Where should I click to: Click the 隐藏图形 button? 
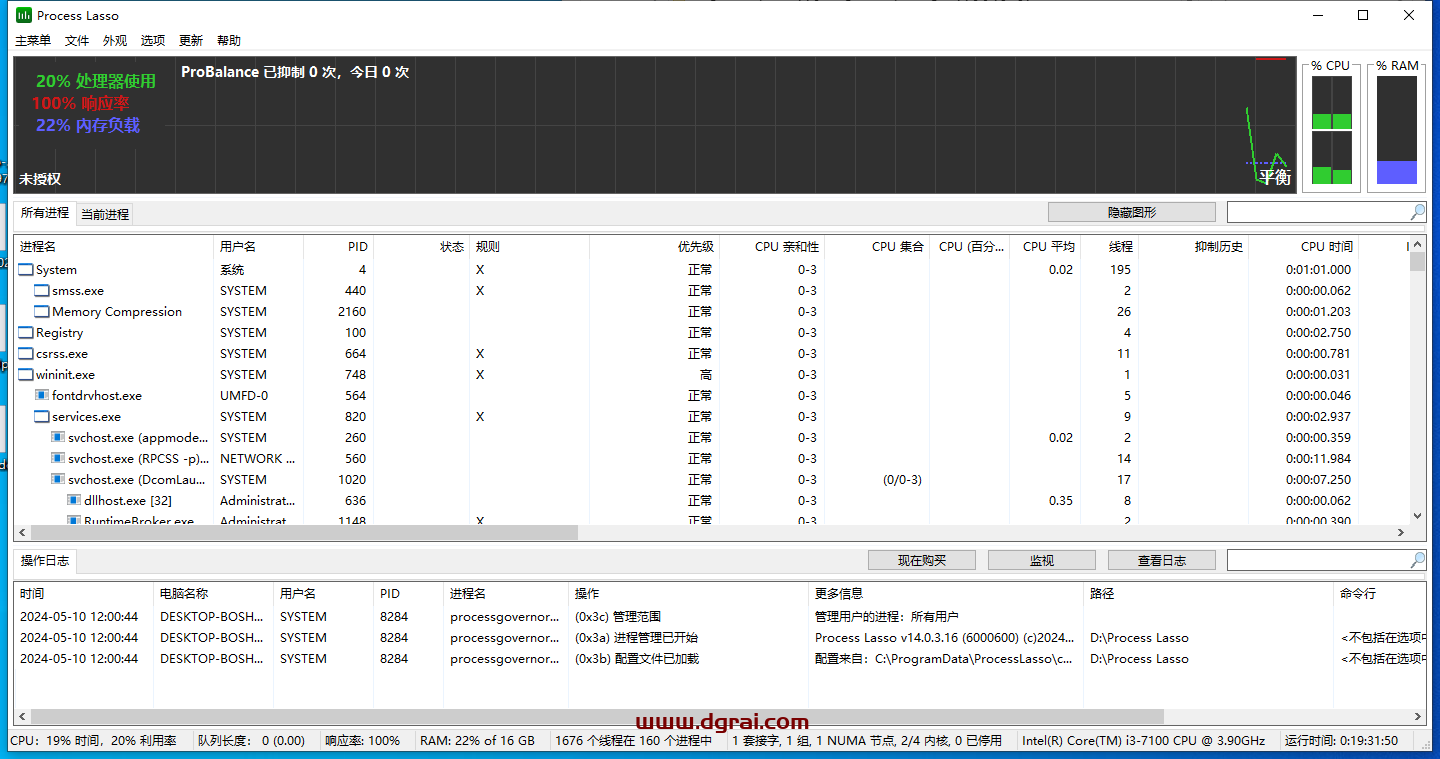click(x=1132, y=212)
